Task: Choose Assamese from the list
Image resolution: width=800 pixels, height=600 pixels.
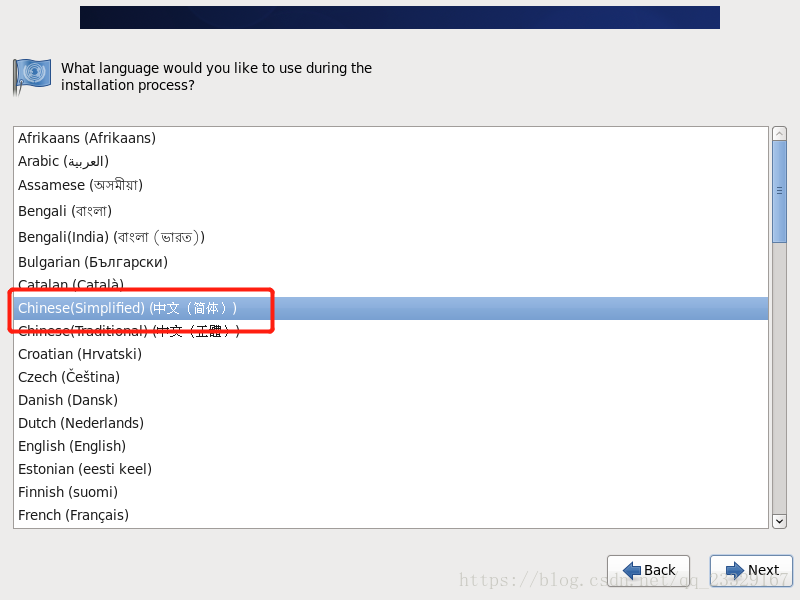Action: 391,185
